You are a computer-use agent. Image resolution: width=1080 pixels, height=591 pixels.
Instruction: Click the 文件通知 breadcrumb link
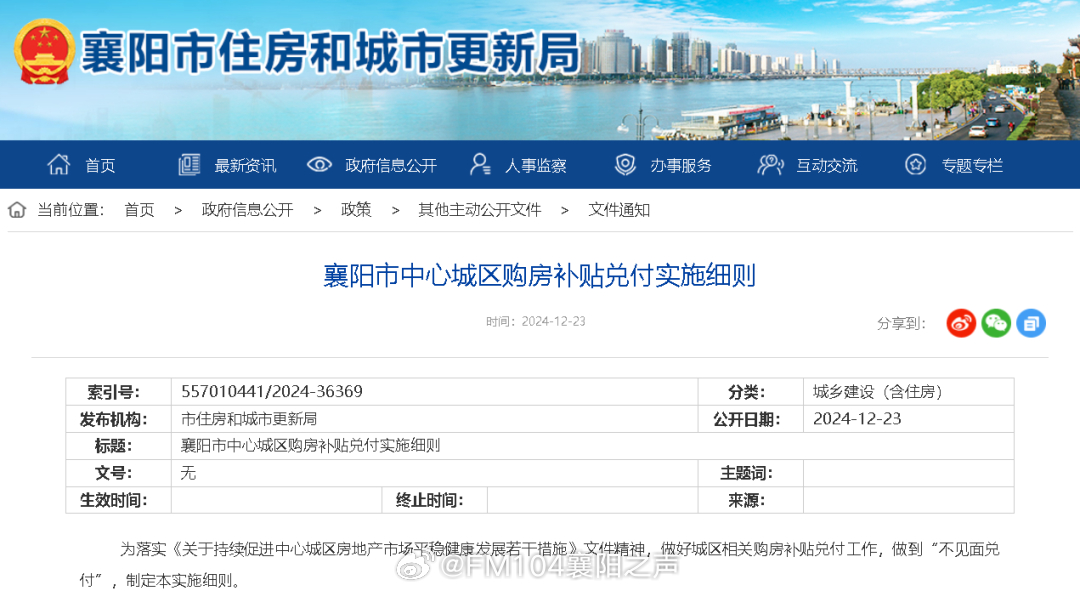pos(619,210)
